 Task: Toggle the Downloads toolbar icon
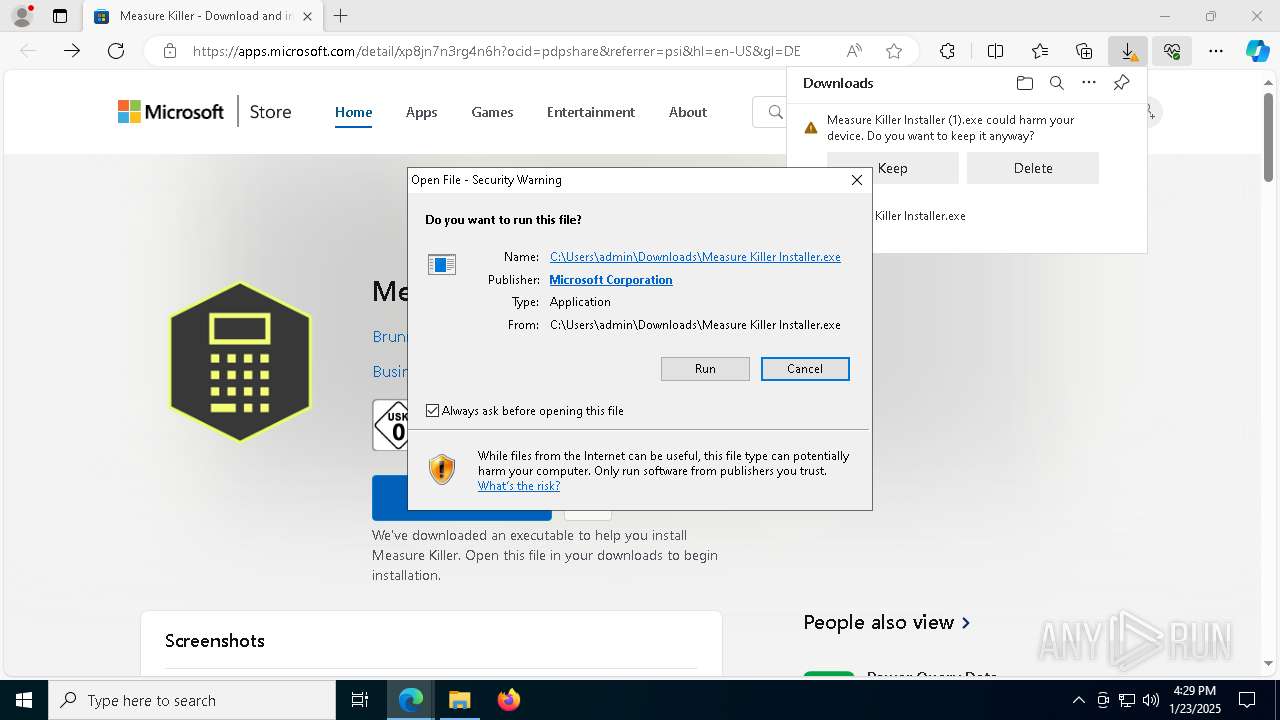click(x=1128, y=51)
